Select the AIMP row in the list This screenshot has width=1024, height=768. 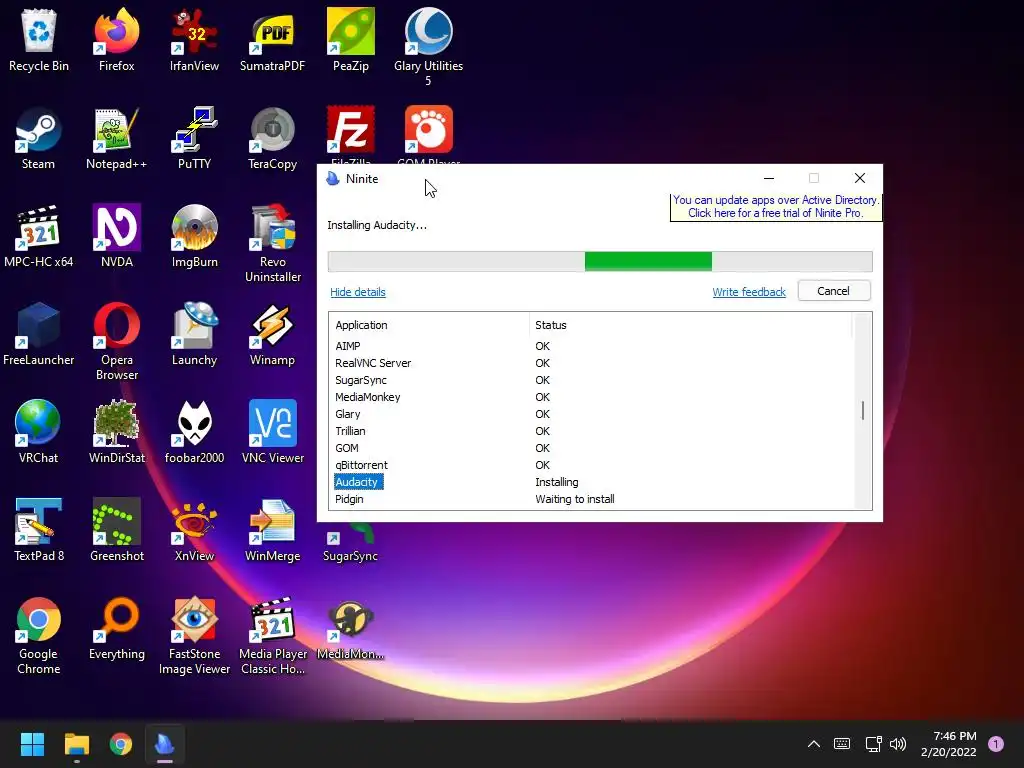click(592, 346)
